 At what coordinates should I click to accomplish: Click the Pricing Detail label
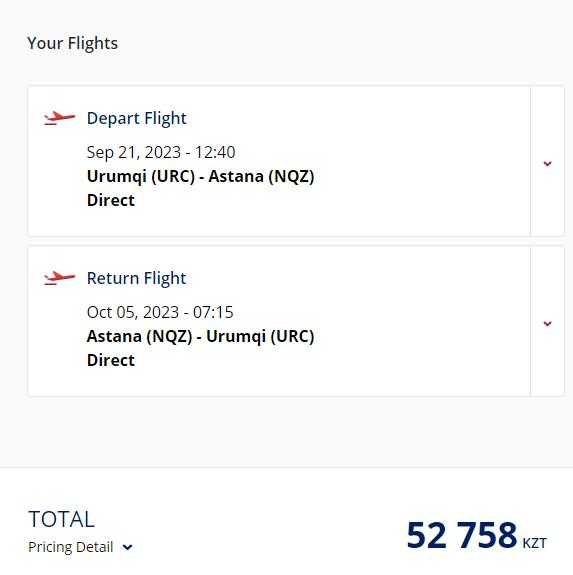click(71, 547)
